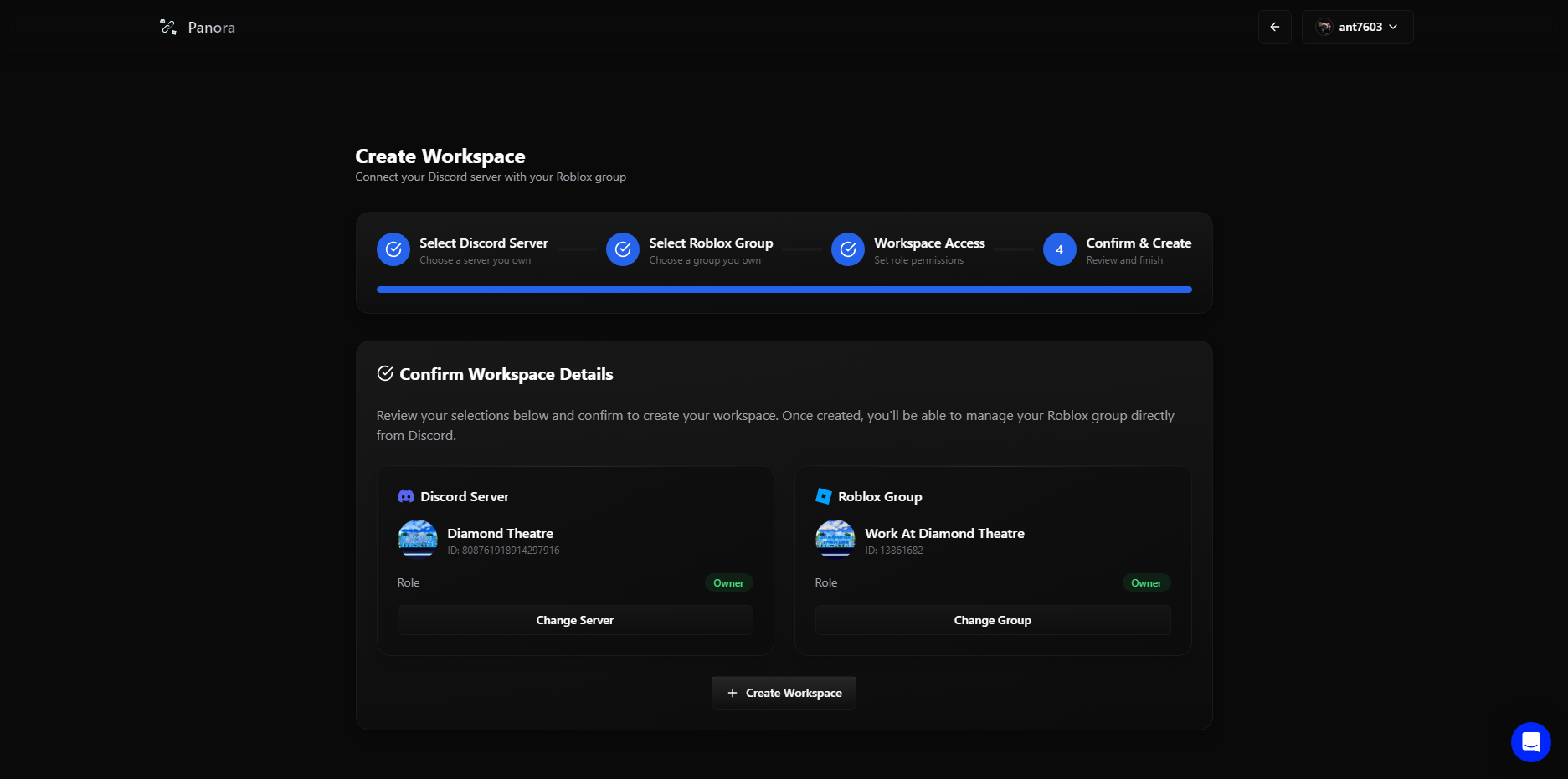Viewport: 1568px width, 779px height.
Task: Click the Work At Diamond Theatre name
Action: [944, 533]
